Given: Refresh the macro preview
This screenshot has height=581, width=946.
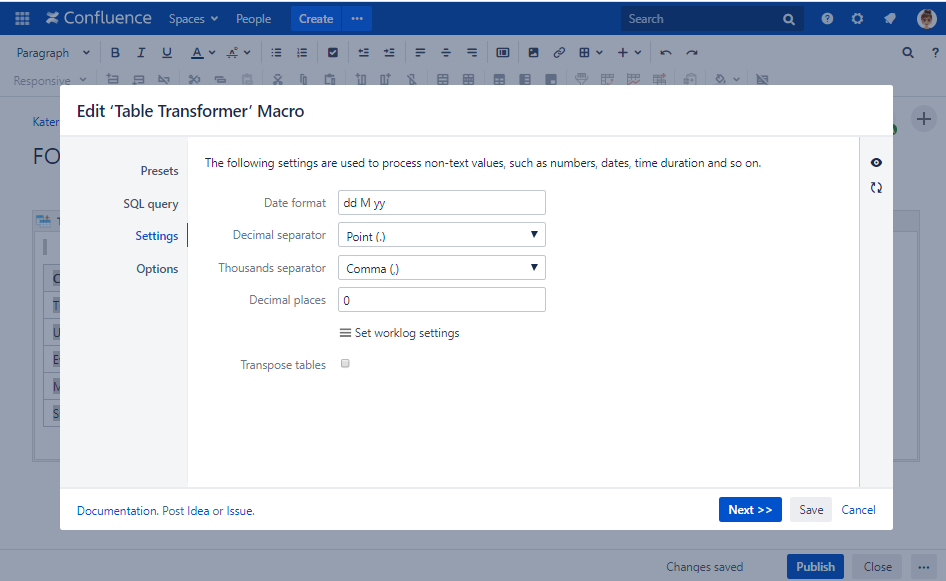Looking at the screenshot, I should tap(876, 187).
